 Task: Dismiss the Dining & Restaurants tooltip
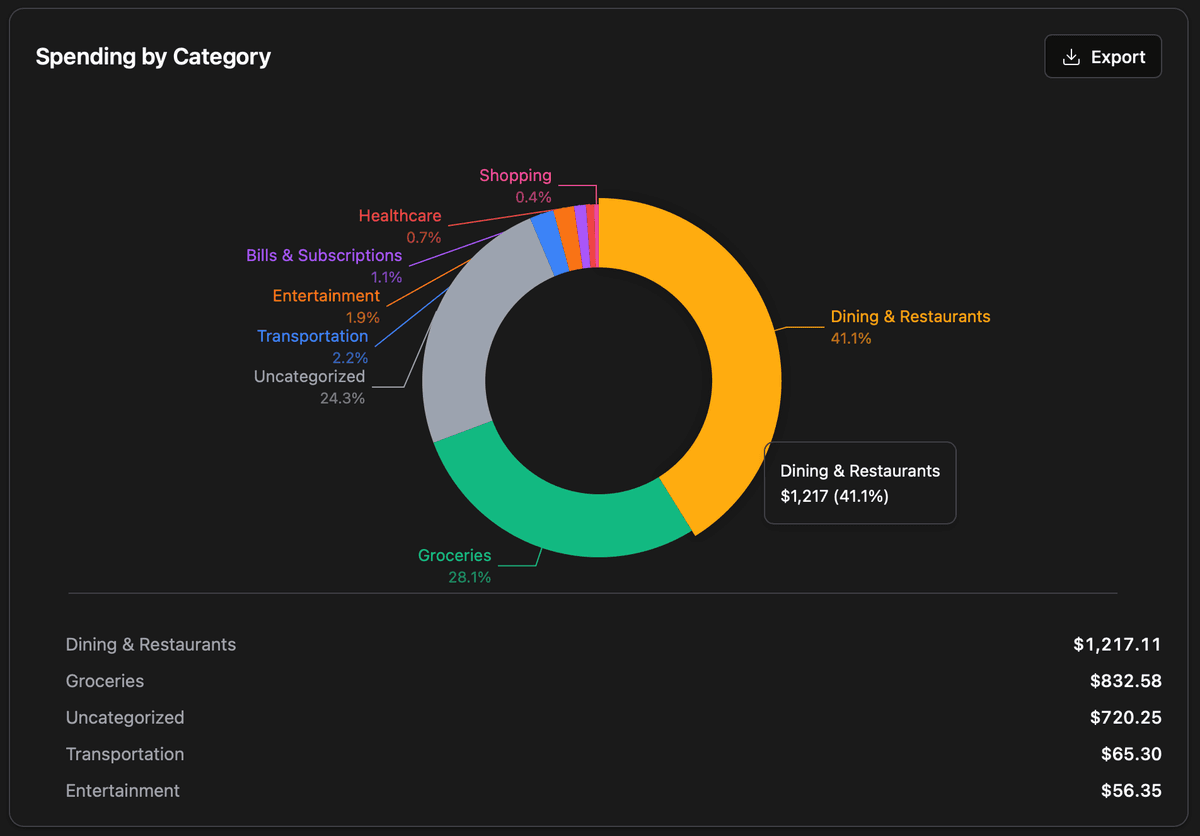coord(860,482)
